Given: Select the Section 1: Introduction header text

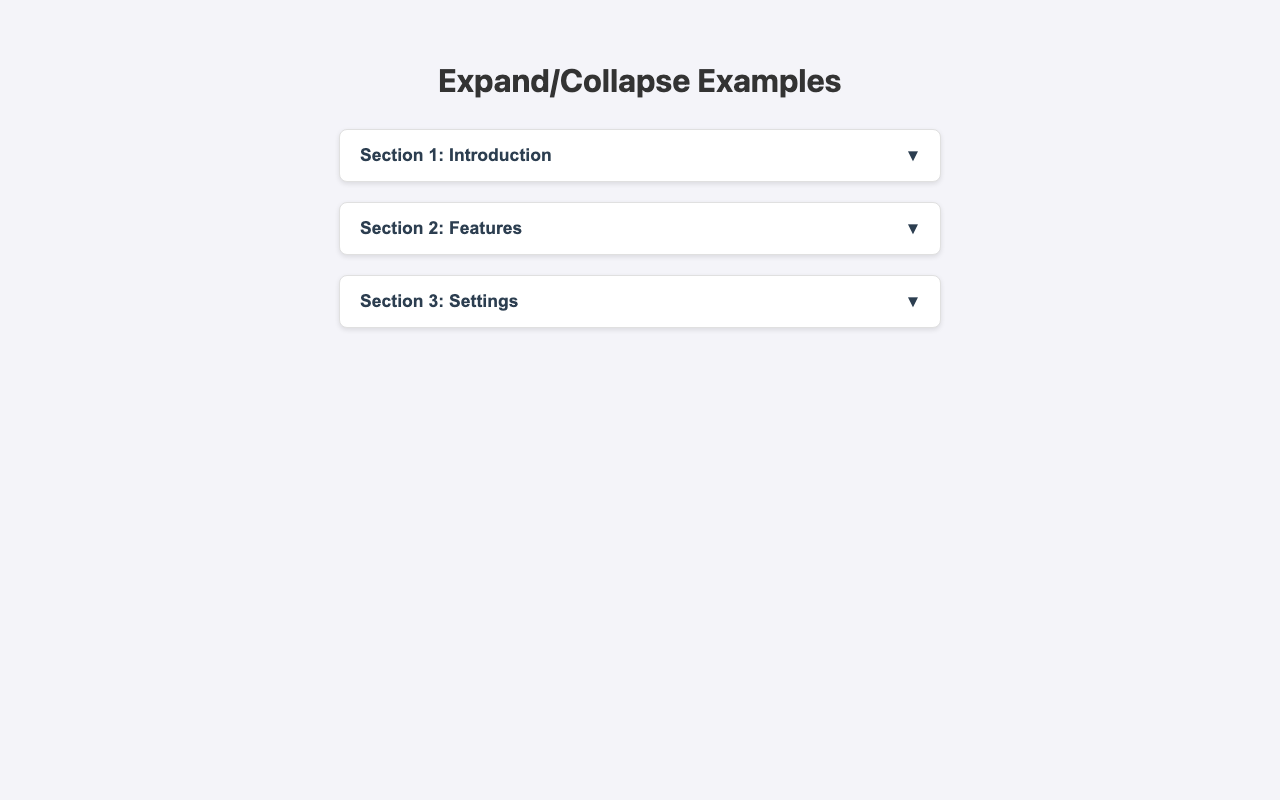Looking at the screenshot, I should point(456,155).
